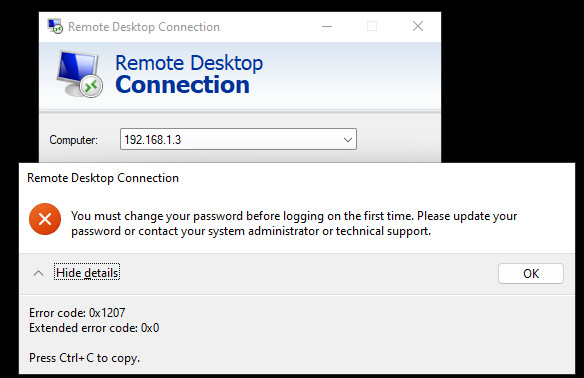
Task: Select the Extended error code 0x0 line
Action: tap(94, 328)
